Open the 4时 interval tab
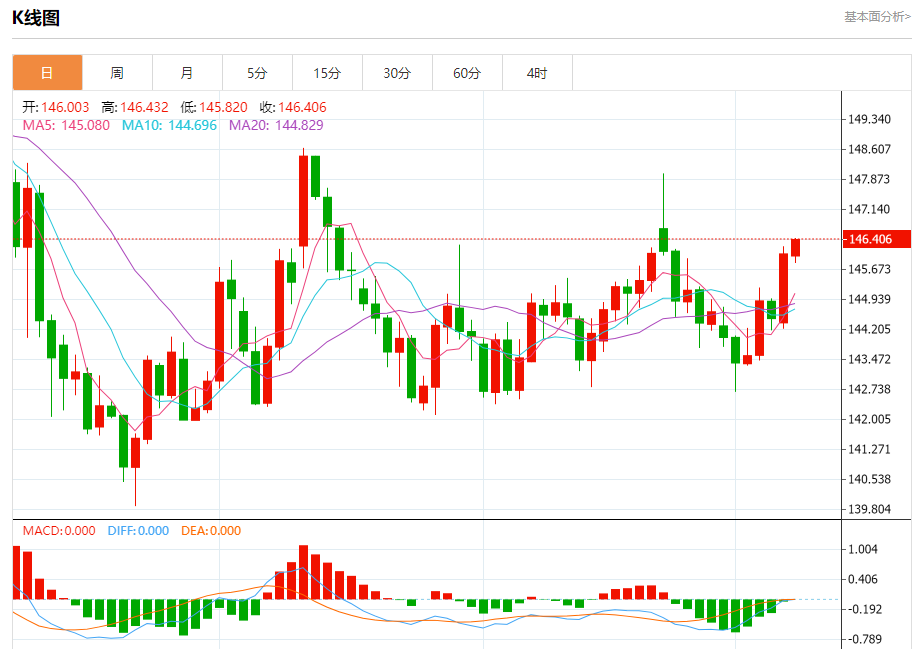This screenshot has height=649, width=917. tap(537, 73)
